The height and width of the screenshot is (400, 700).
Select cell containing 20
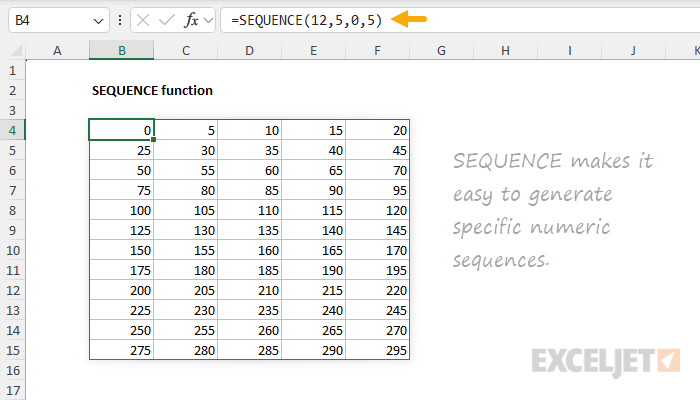coord(378,130)
